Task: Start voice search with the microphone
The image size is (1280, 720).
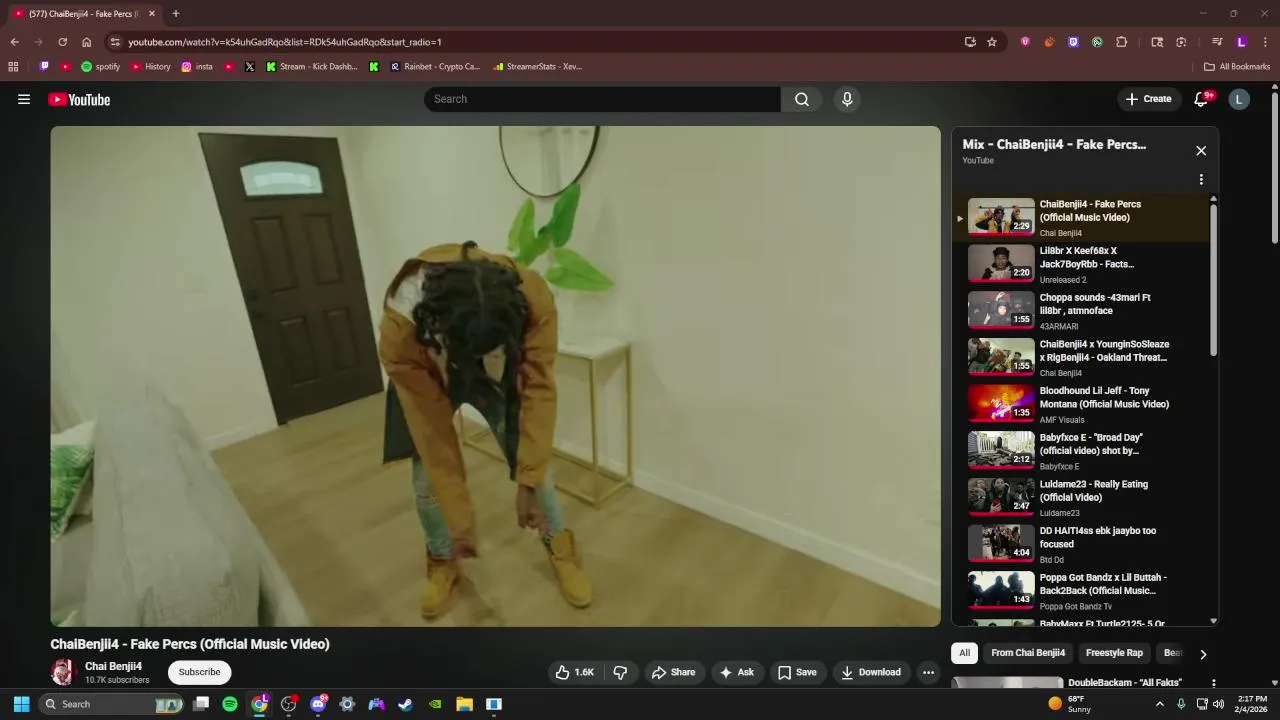Action: pyautogui.click(x=847, y=99)
